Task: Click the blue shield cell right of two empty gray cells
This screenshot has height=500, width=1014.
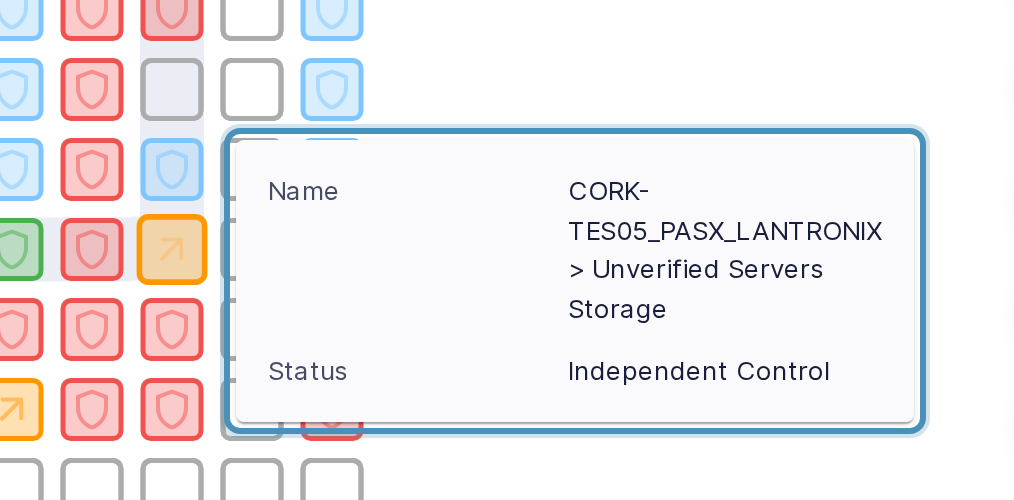Action: (332, 89)
